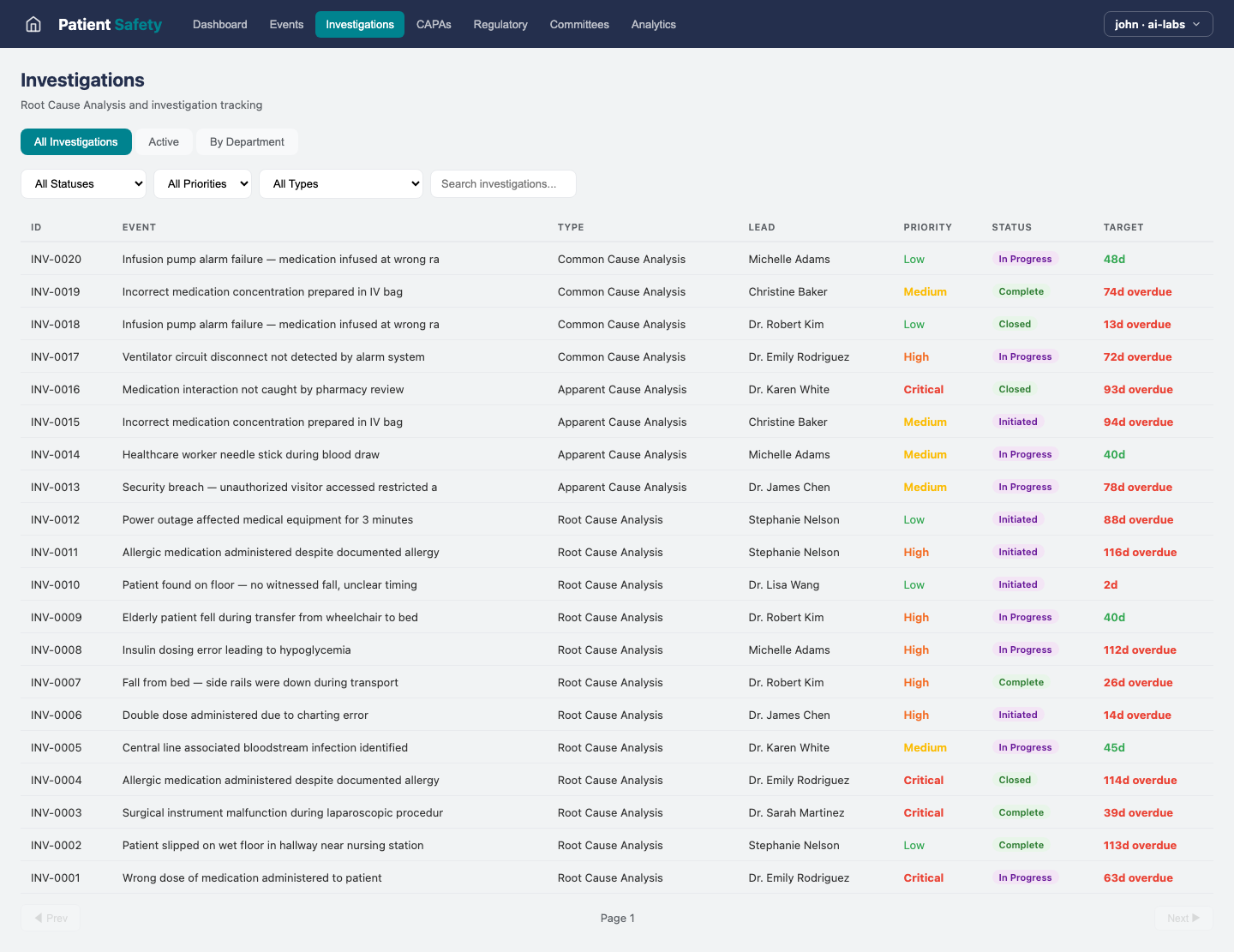Select the All Investigations tab
Screen dimensions: 1234x952
[x=76, y=141]
